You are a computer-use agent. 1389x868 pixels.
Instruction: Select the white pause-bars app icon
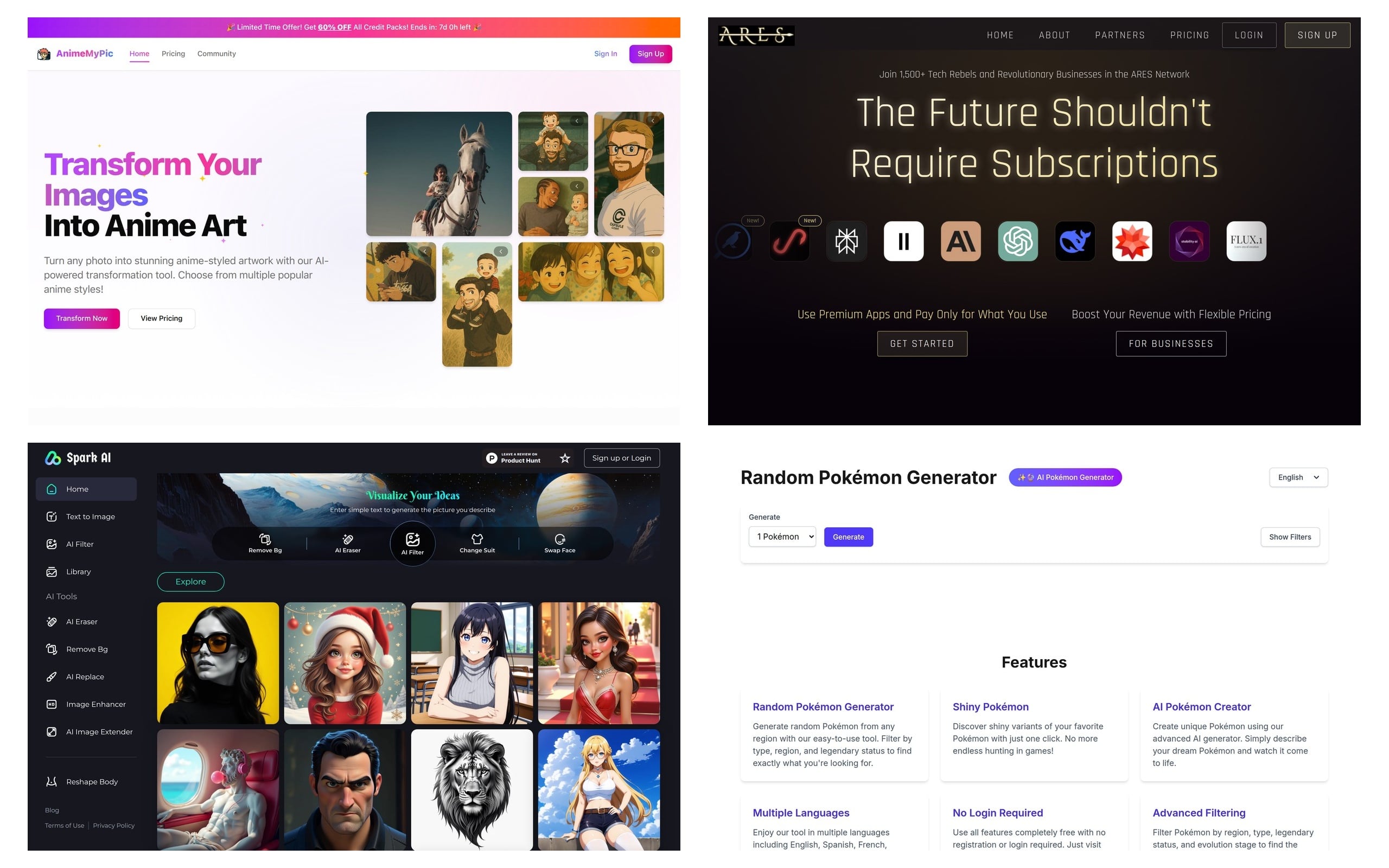click(903, 241)
